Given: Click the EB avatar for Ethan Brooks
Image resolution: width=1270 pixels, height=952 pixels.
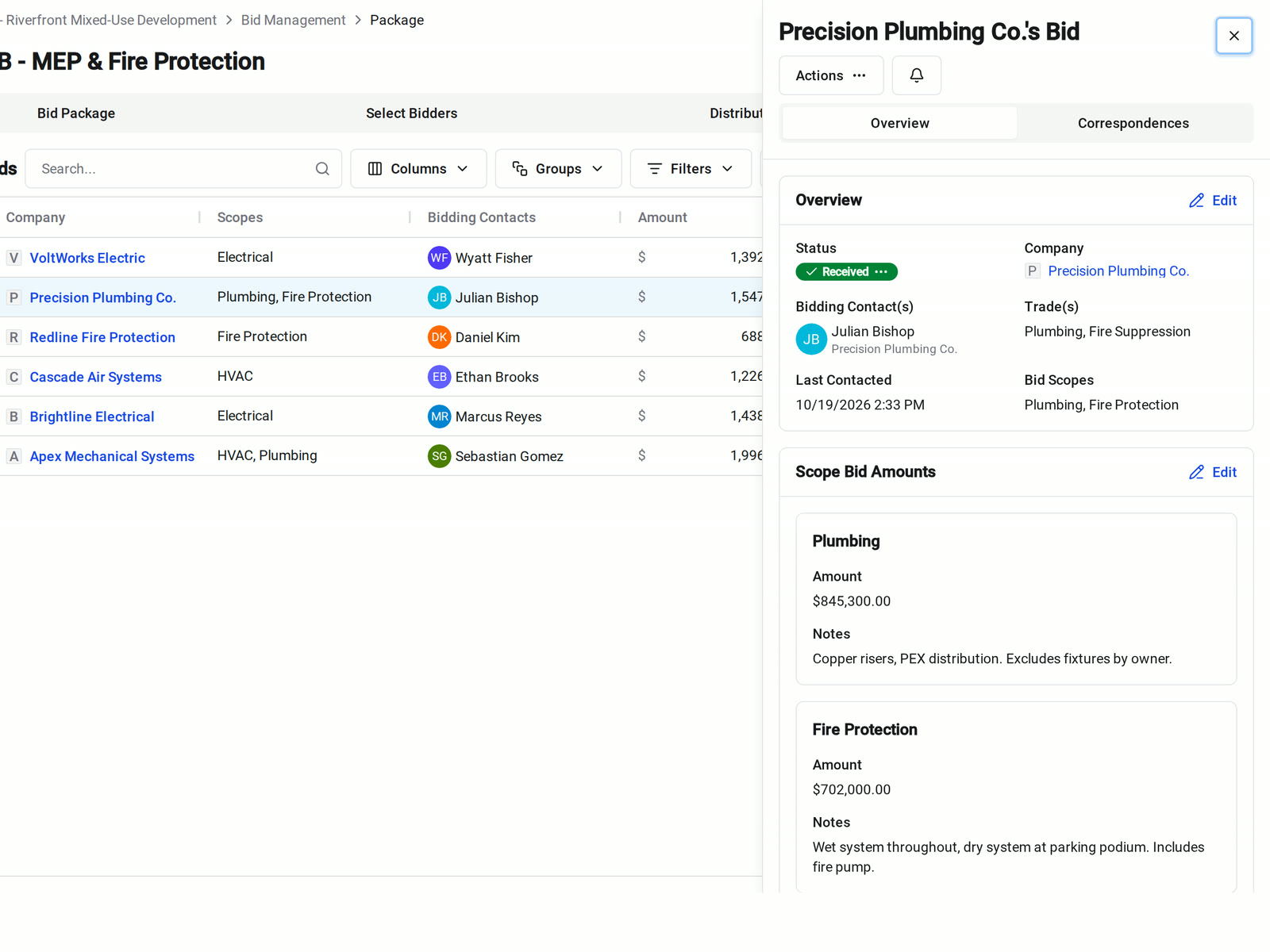Looking at the screenshot, I should (439, 377).
